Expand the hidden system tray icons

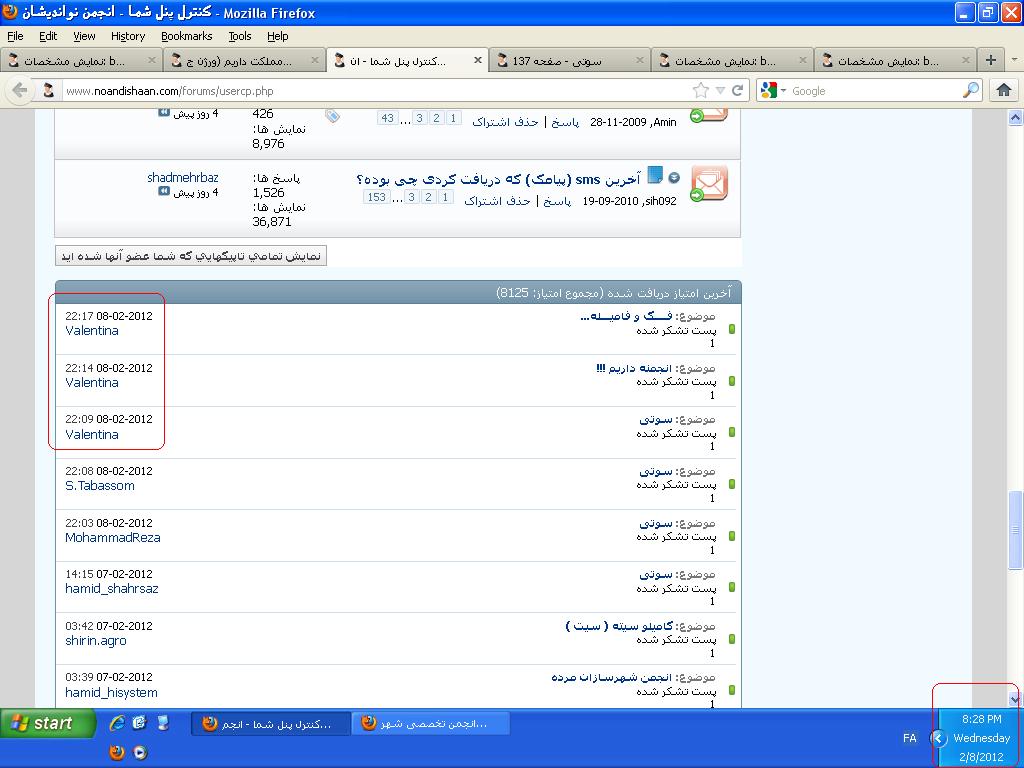pyautogui.click(x=938, y=738)
